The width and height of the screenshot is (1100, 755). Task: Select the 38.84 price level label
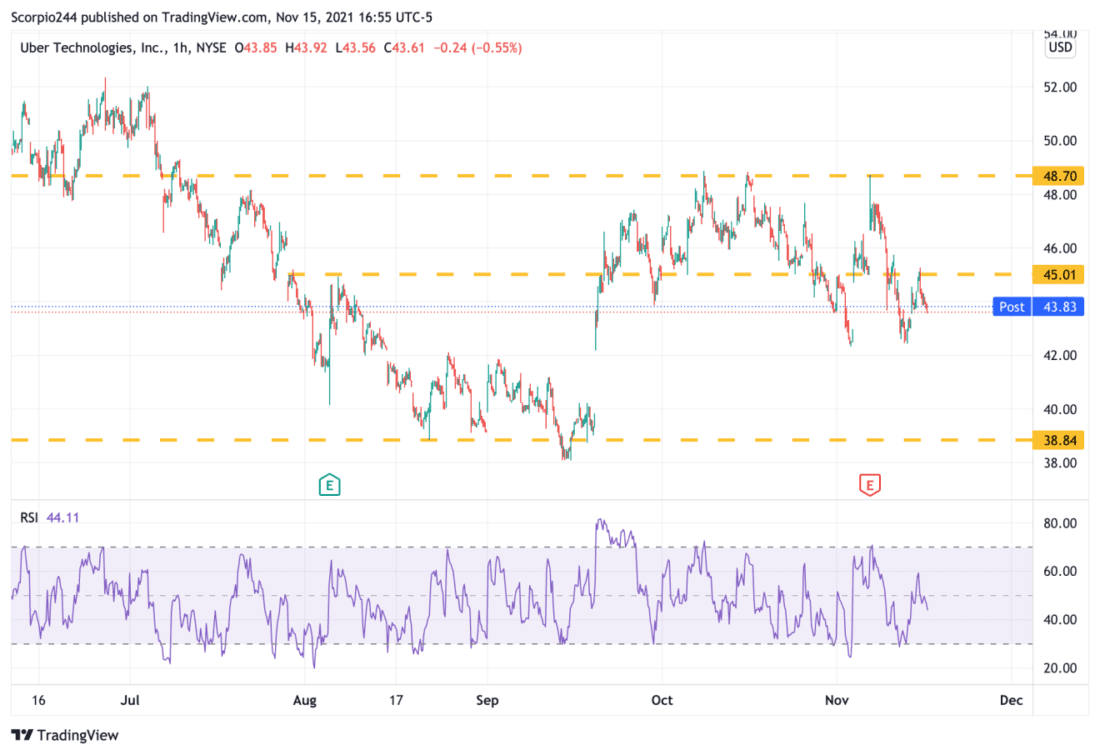point(1059,440)
